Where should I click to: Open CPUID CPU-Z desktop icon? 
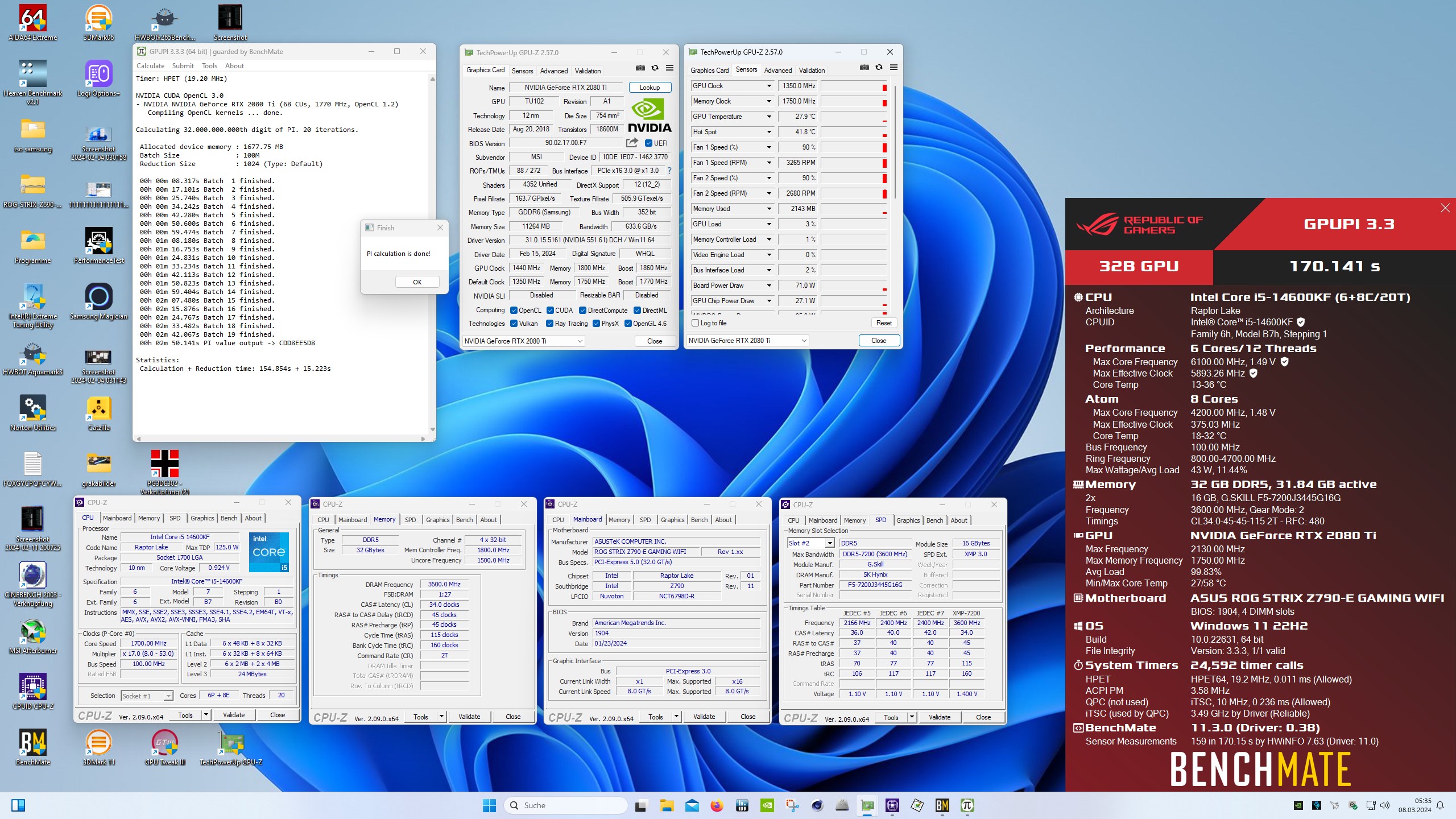[x=32, y=692]
